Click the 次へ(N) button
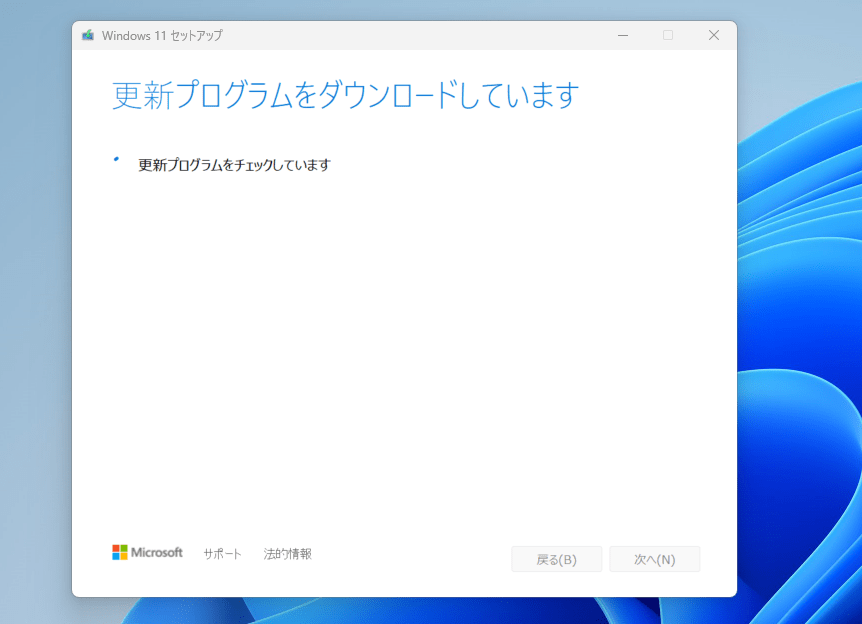 click(654, 559)
